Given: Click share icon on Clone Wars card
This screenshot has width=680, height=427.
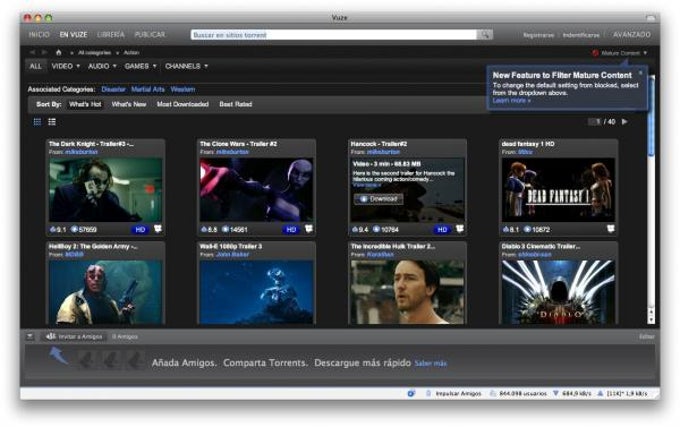Looking at the screenshot, I should point(309,228).
